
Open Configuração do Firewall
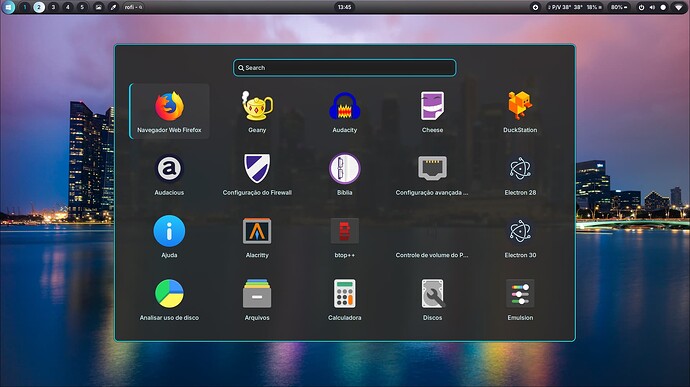coord(257,174)
